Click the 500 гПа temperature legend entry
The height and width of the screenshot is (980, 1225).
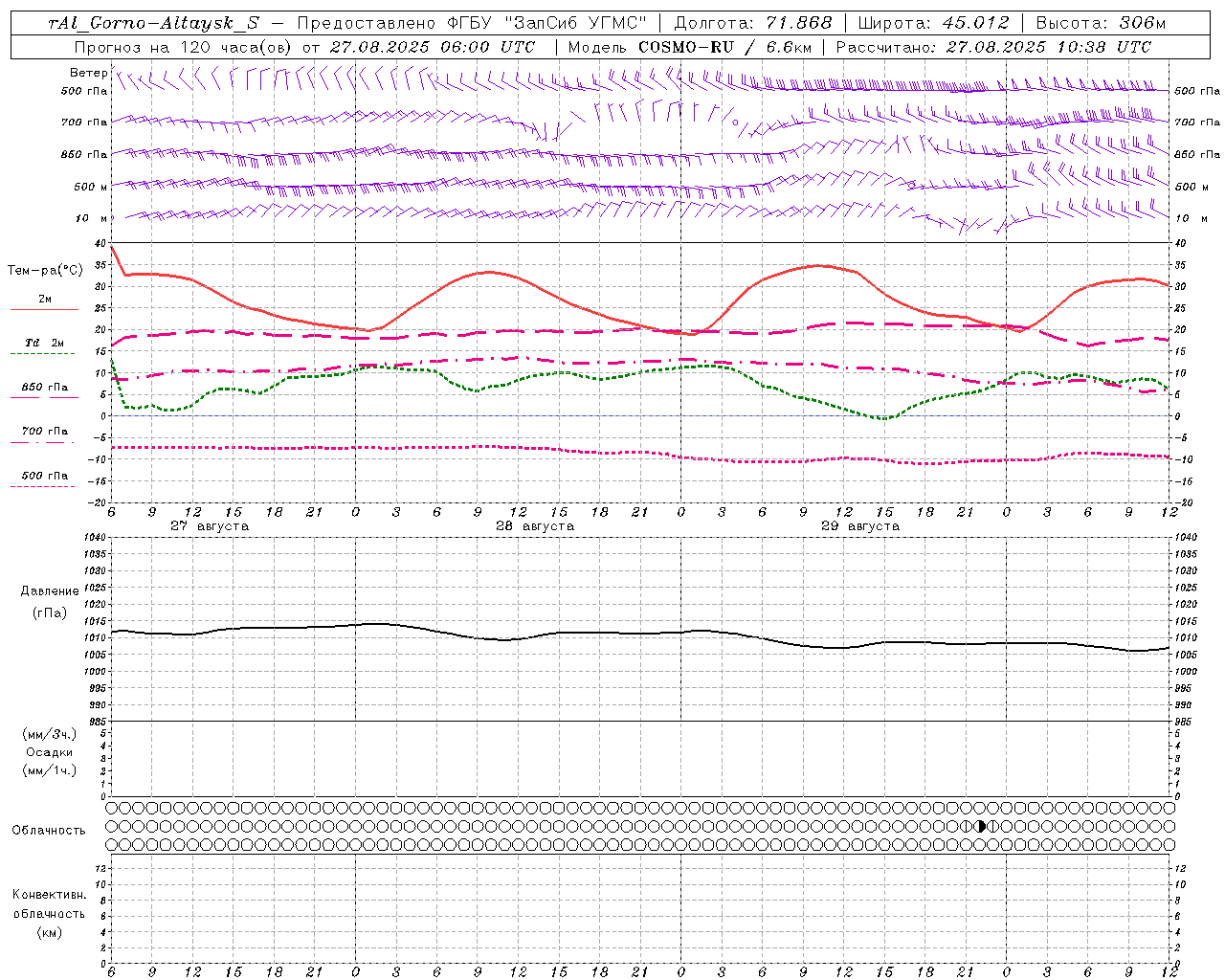44,476
